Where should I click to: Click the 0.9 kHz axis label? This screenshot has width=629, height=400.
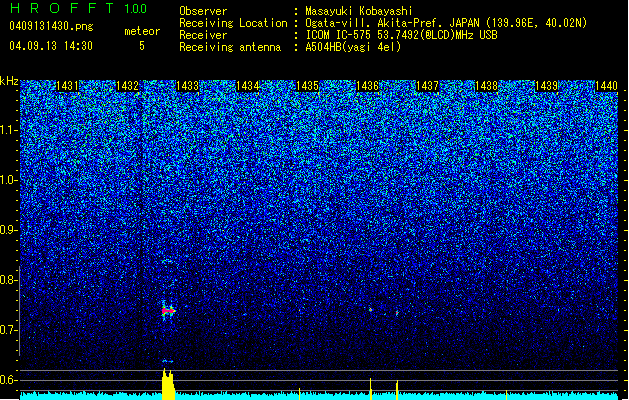coord(9,230)
